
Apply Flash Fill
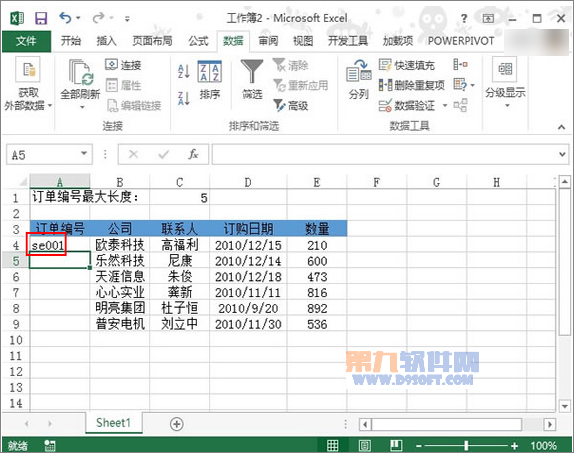(406, 65)
